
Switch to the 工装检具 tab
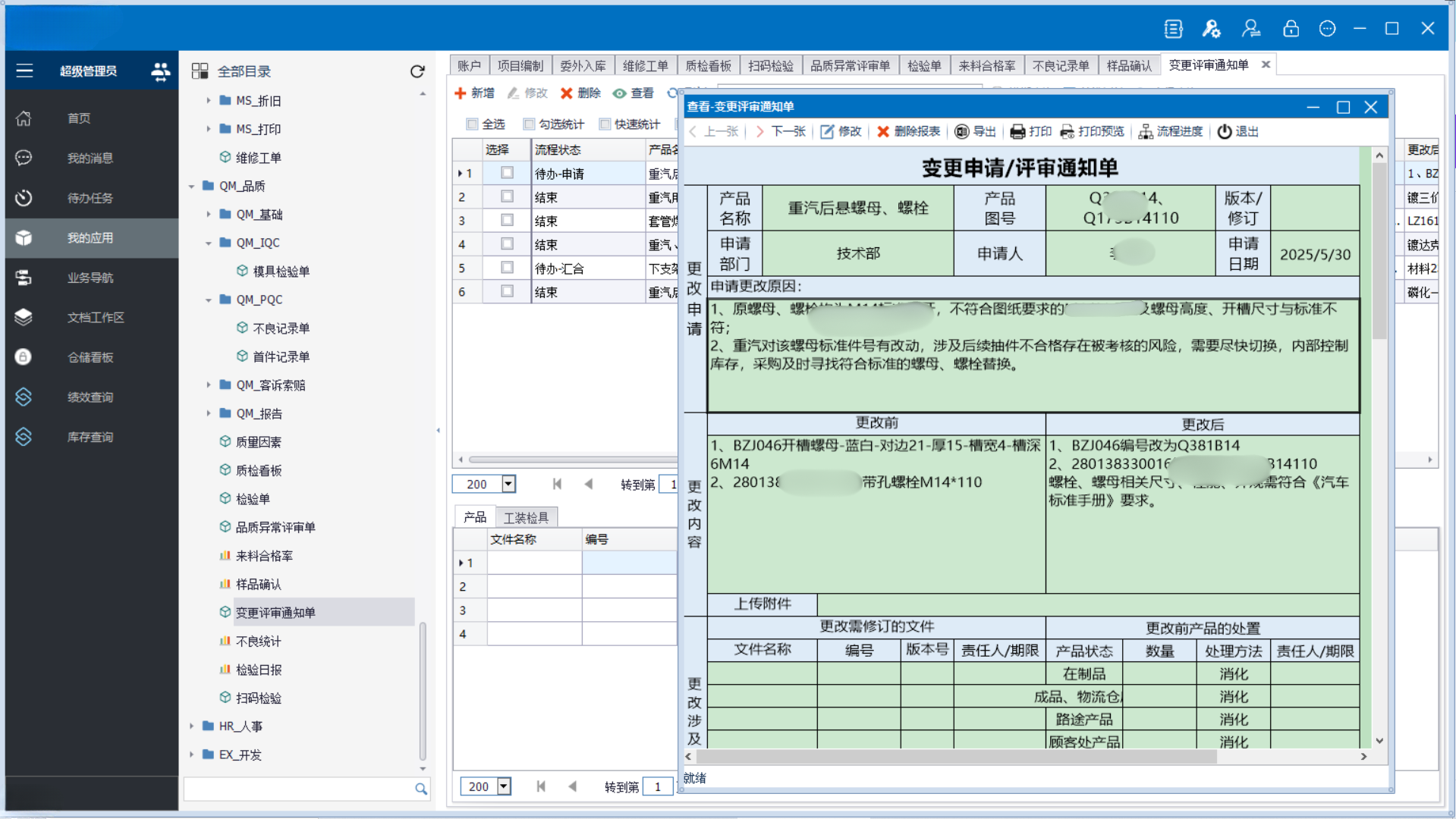point(526,517)
